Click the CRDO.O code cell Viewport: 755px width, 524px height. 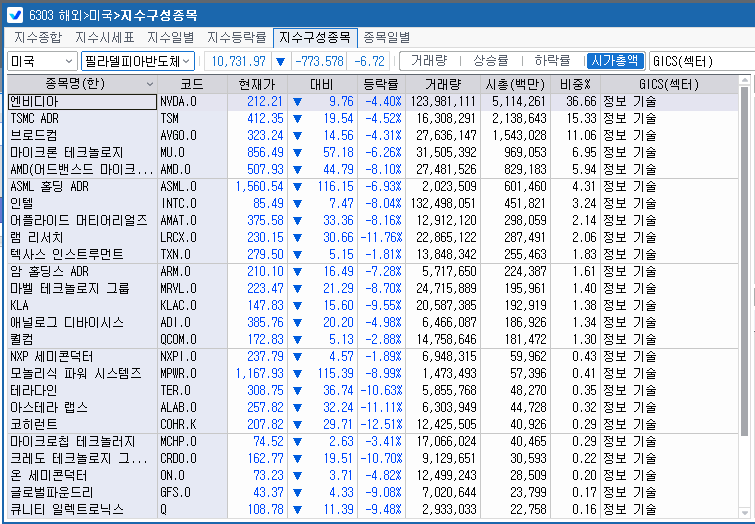pos(192,458)
